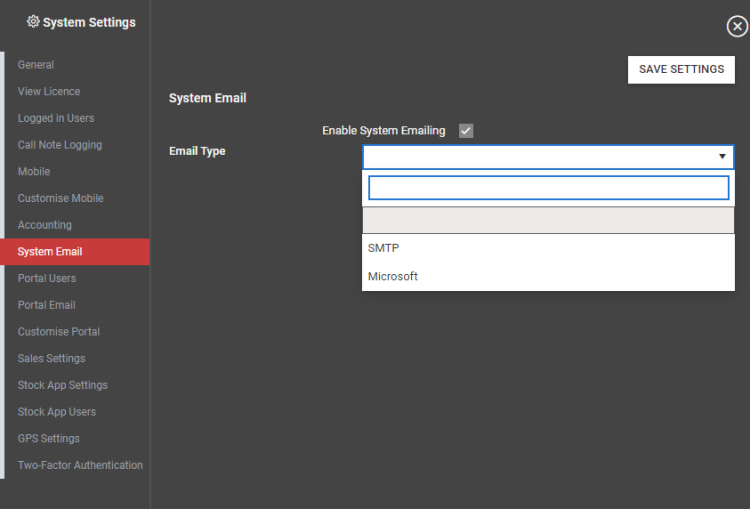Click the System Settings gear icon
750x509 pixels.
tap(33, 22)
